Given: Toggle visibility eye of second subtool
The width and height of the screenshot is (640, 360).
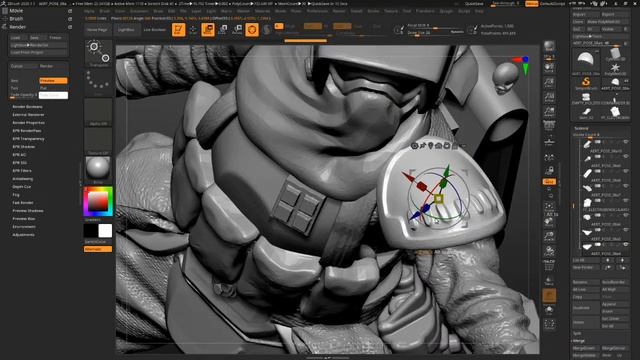Looking at the screenshot, I should pos(626,156).
